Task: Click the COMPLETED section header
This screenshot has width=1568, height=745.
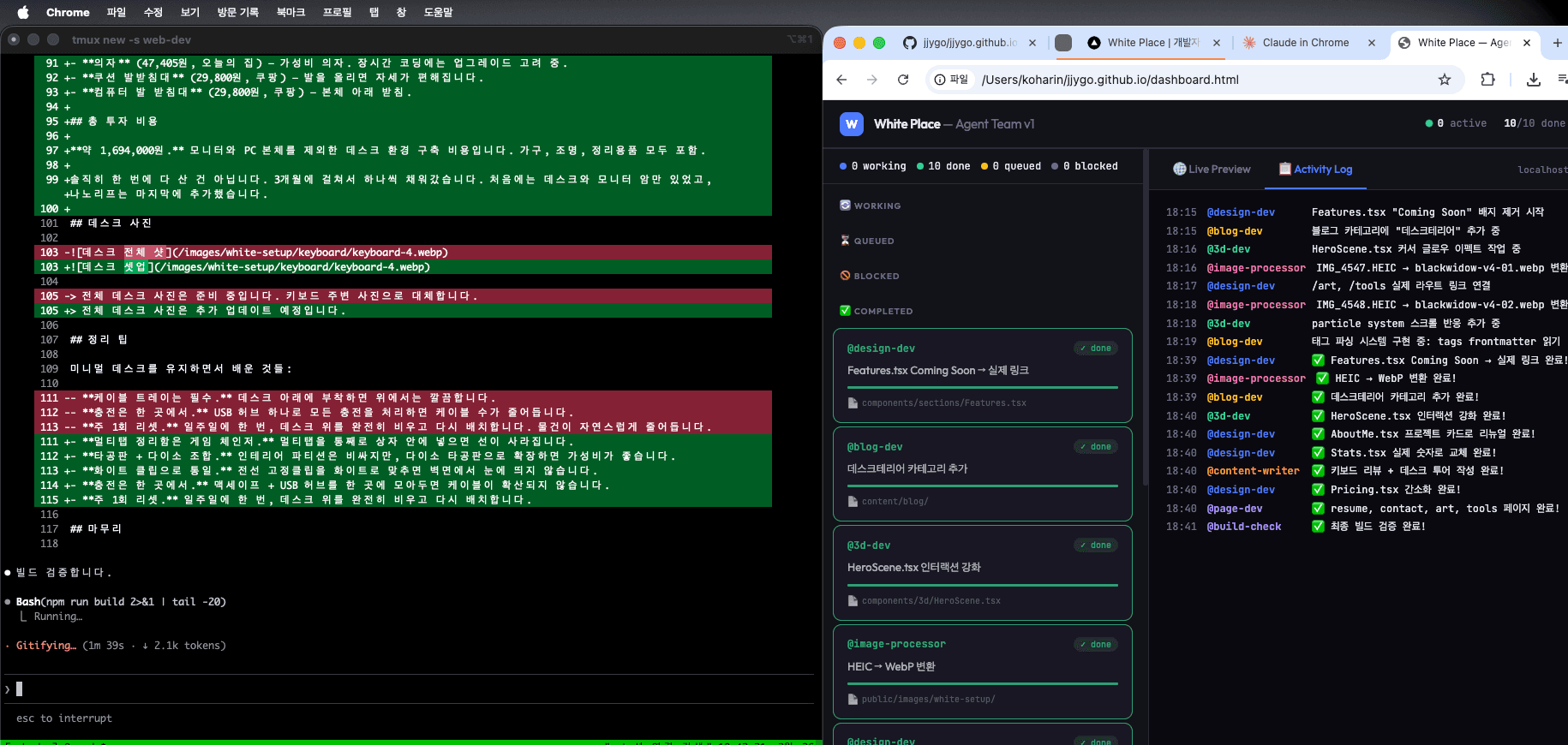Action: pos(877,311)
